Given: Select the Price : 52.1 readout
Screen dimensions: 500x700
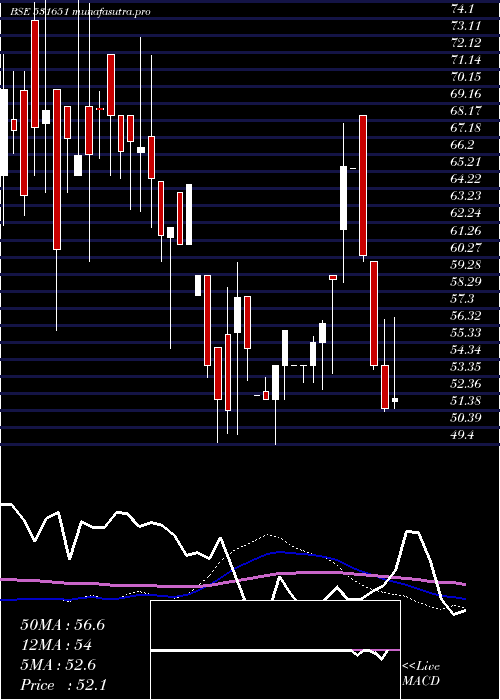Looking at the screenshot, I should click(63, 685).
